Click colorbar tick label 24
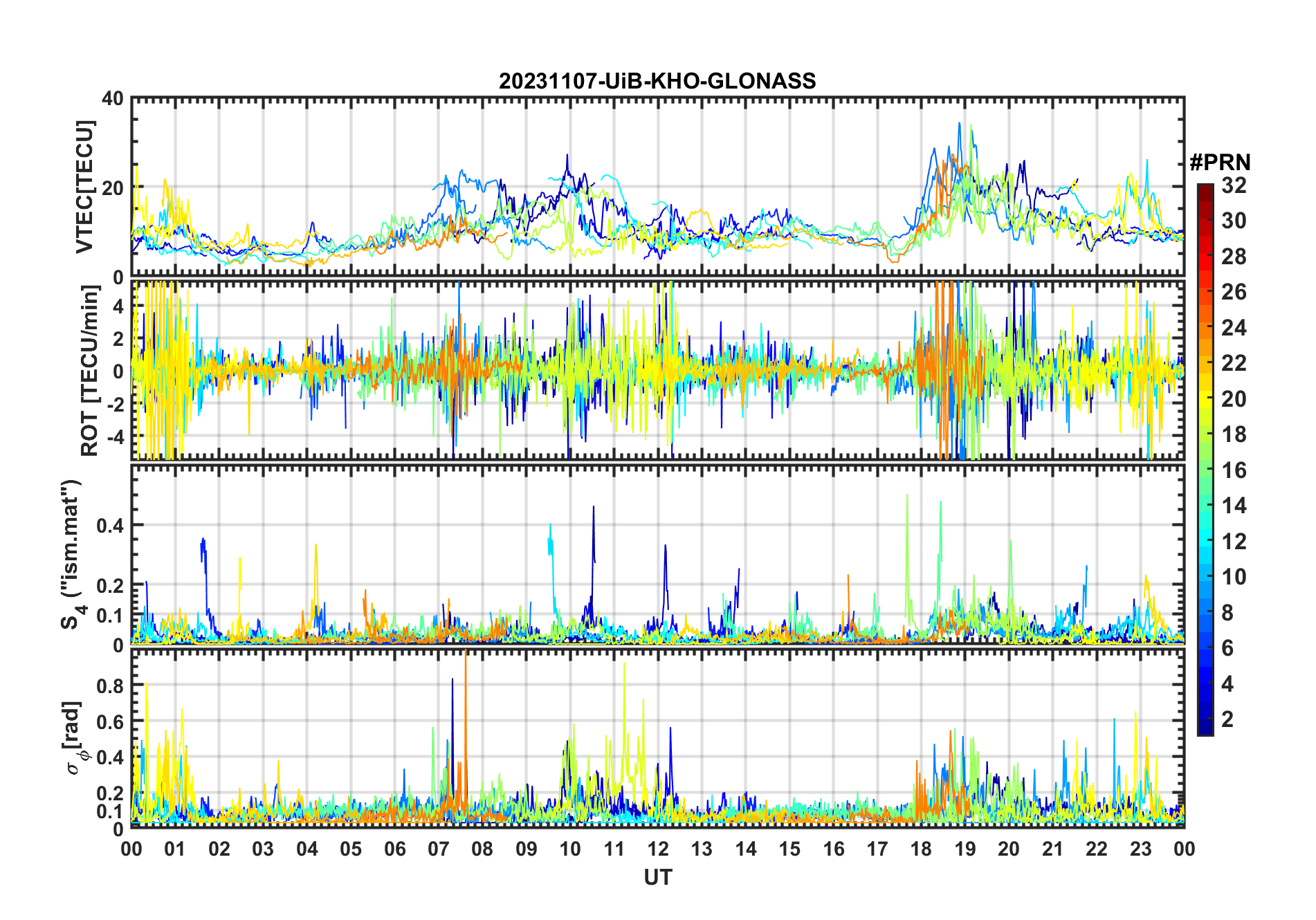 click(x=1234, y=327)
